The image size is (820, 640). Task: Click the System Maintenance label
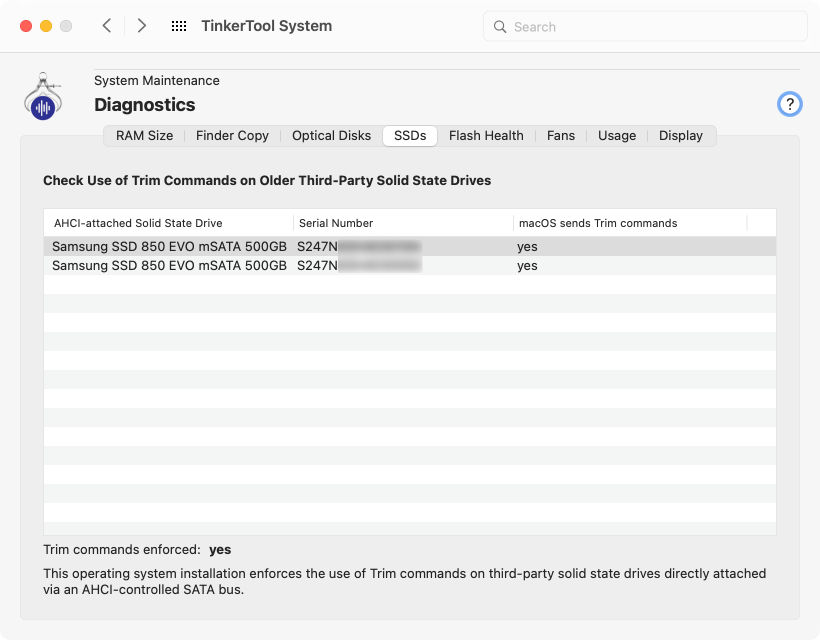(157, 81)
